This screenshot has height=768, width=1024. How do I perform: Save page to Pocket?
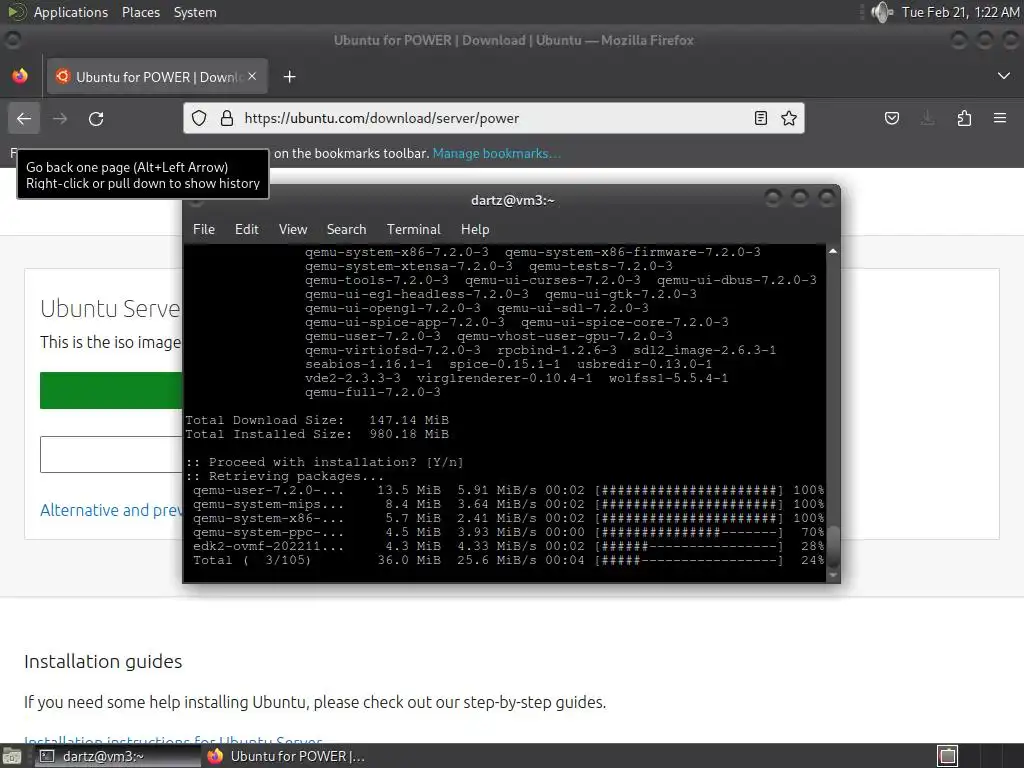[891, 118]
